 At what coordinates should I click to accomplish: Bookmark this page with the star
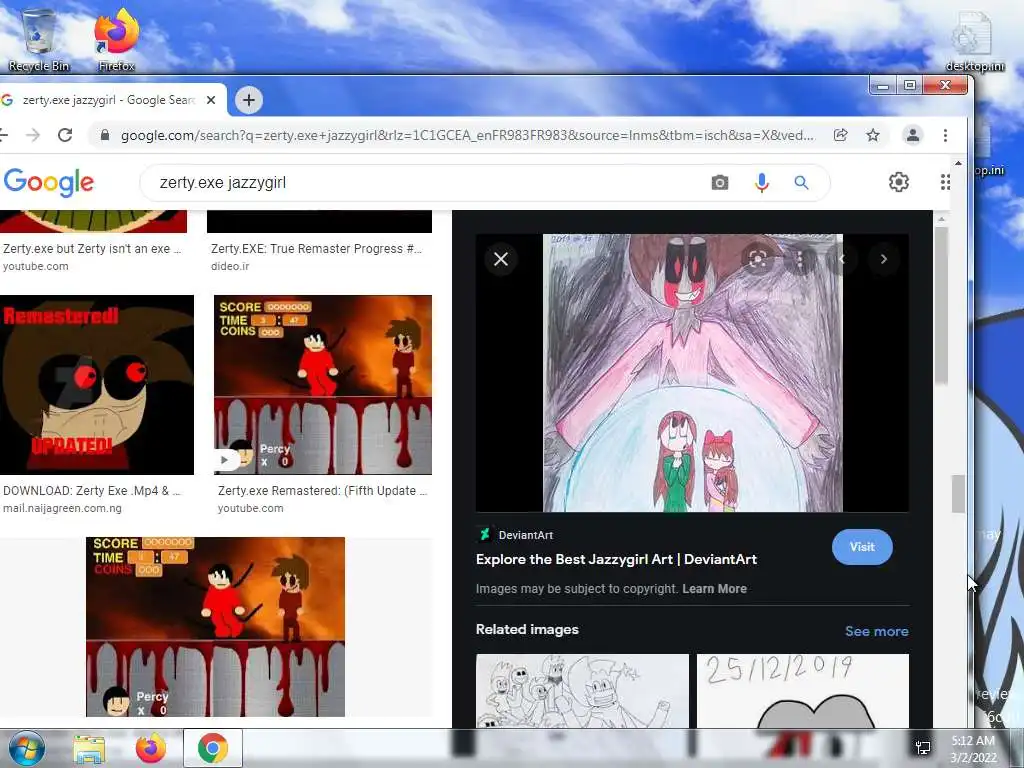pyautogui.click(x=872, y=135)
